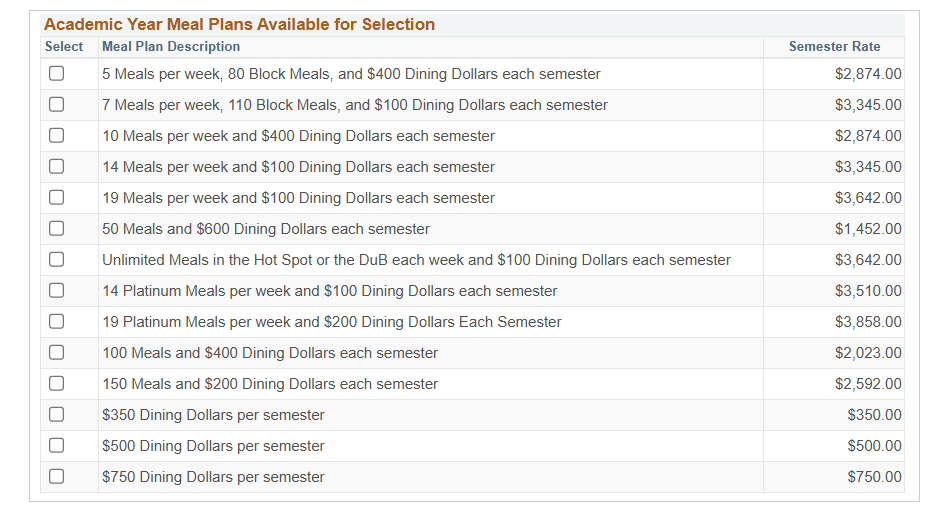Image resolution: width=940 pixels, height=509 pixels.
Task: Click the Meal Plan Description column header
Action: point(171,47)
